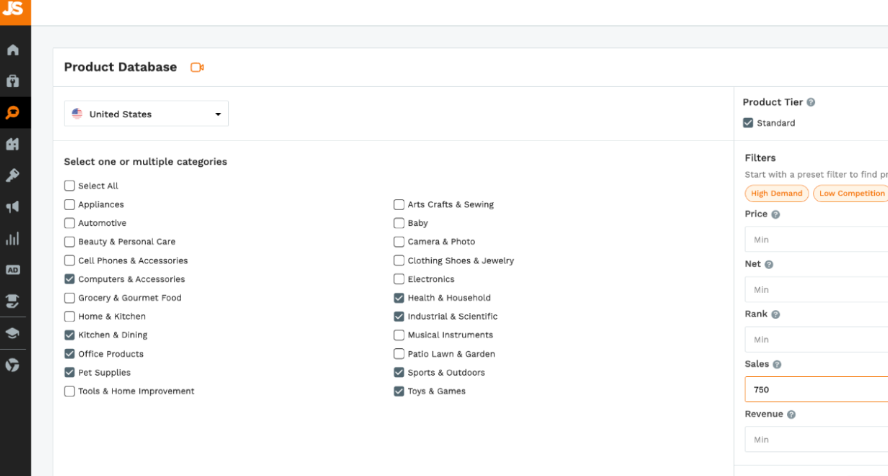This screenshot has height=476, width=888.
Task: Show help icon next to Price
Action: 776,215
